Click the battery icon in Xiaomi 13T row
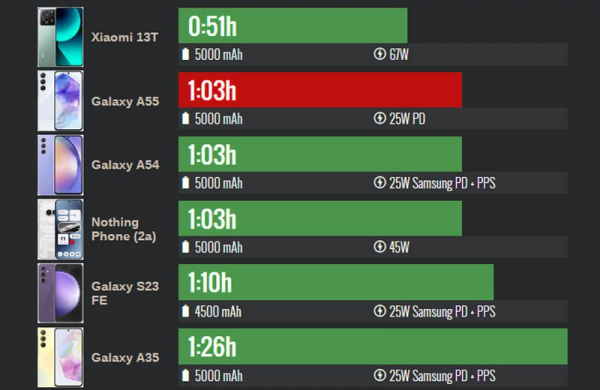The height and width of the screenshot is (390, 600). coord(186,54)
